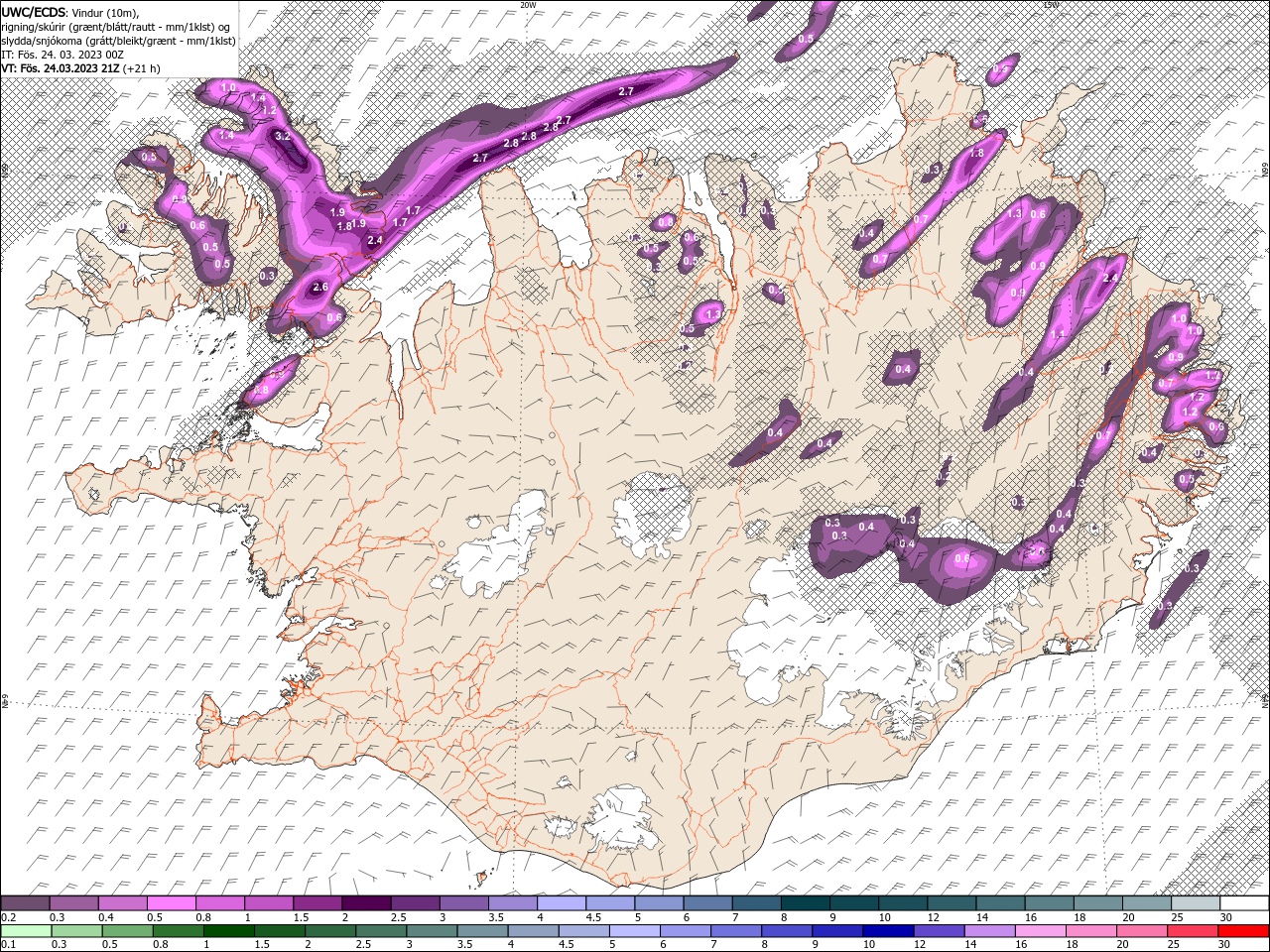Click the 'IT: Fös. 24. 03. 2023 00Z' line

63,55
